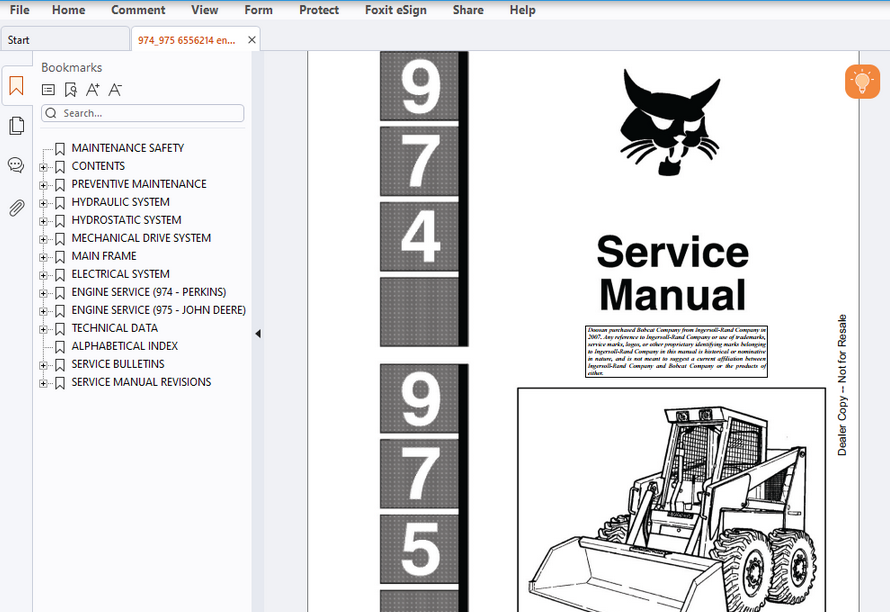Viewport: 890px width, 612px height.
Task: Go to ENGINE SERVICE (975 - JOHN DEERE) bookmark
Action: point(159,311)
